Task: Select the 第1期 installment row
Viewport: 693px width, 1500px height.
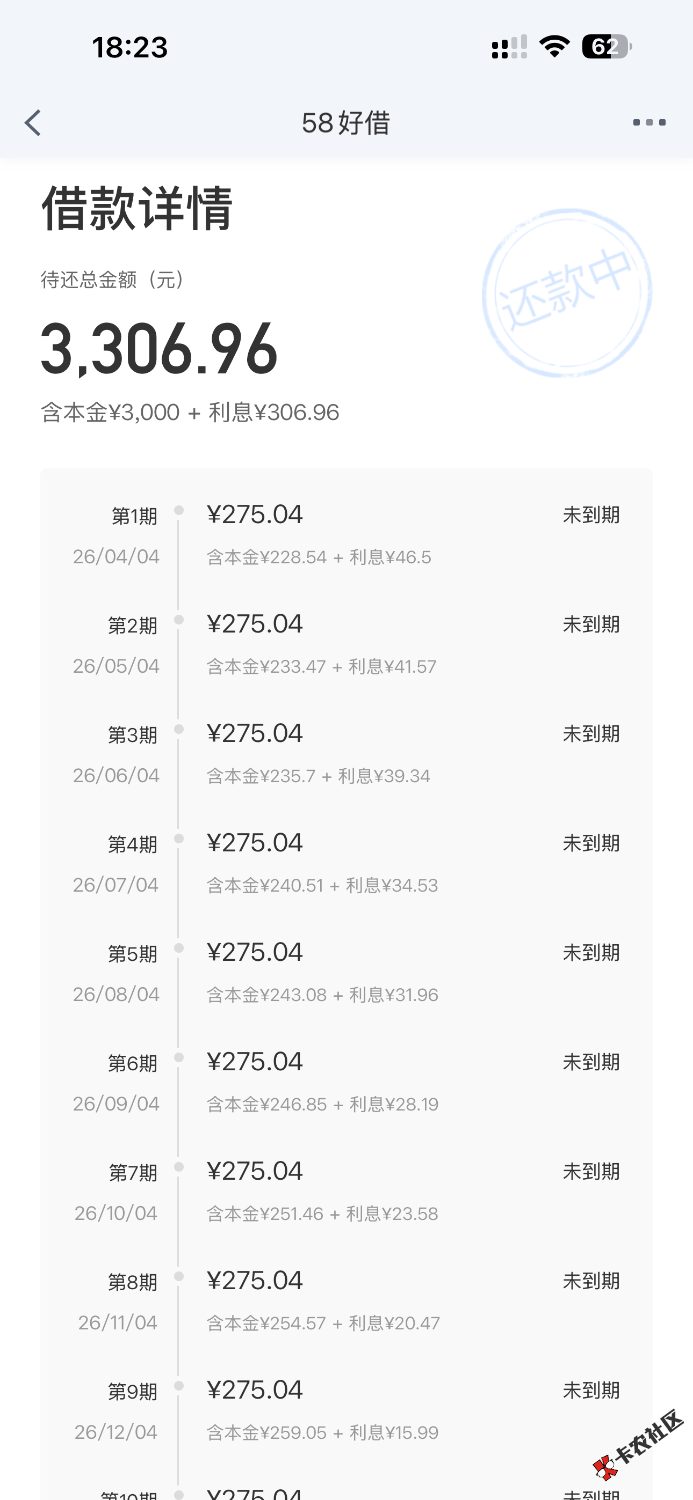Action: [346, 534]
